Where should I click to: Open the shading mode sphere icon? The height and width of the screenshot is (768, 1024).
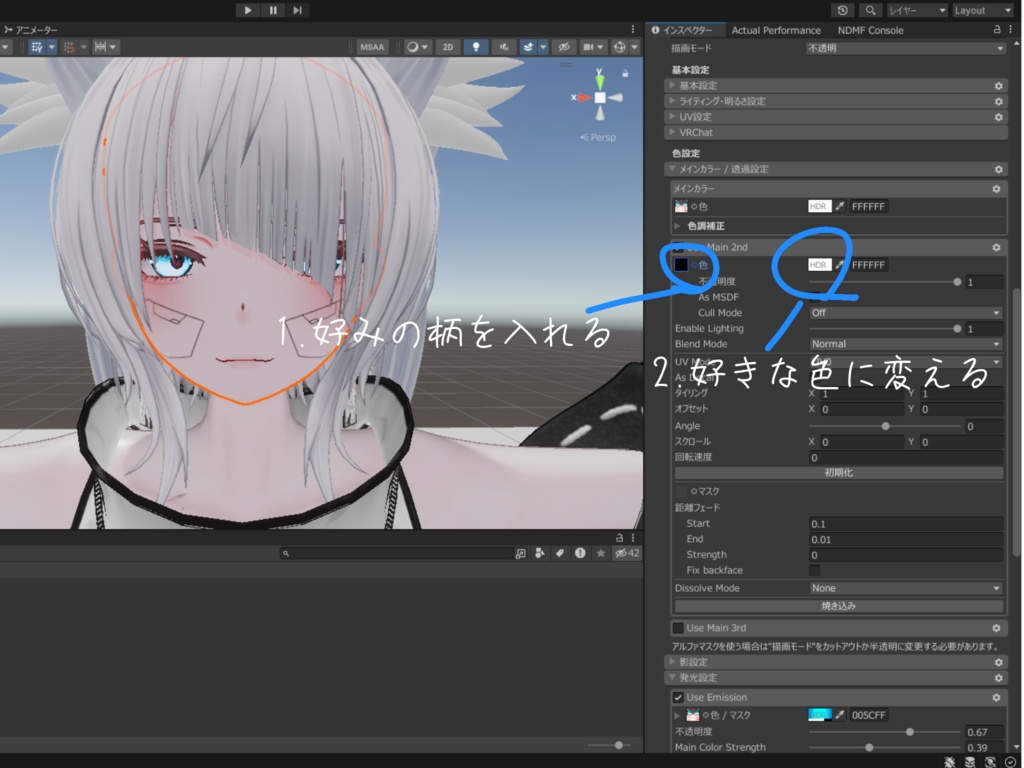pos(413,46)
